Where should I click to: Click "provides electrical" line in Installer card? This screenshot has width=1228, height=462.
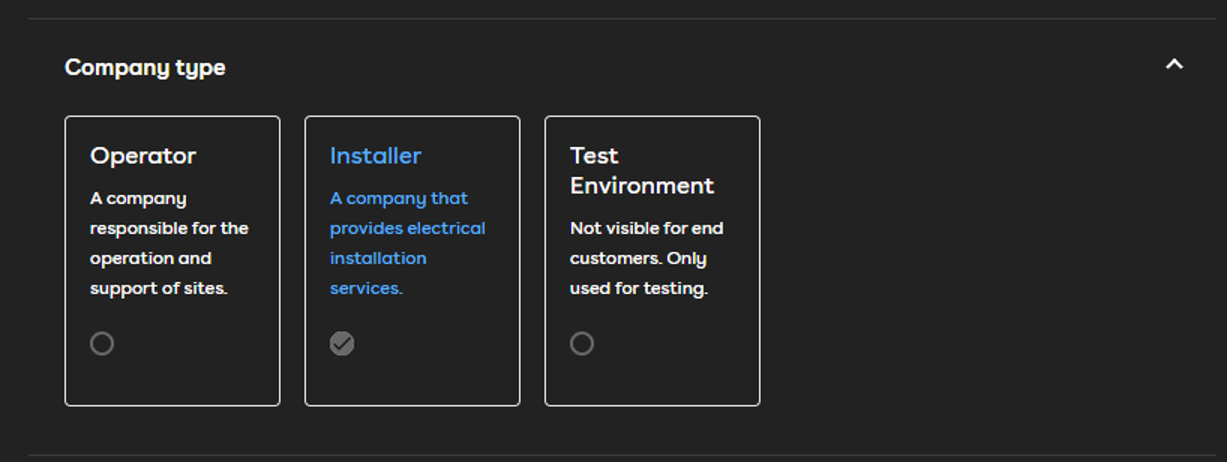[x=407, y=228]
